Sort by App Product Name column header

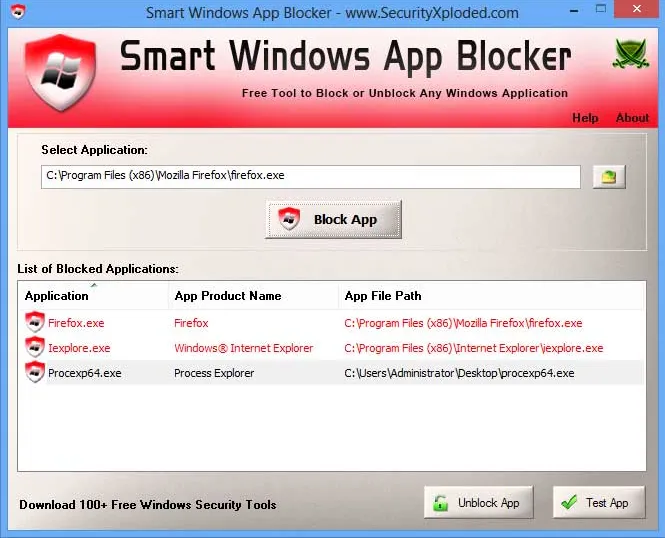tap(254, 295)
